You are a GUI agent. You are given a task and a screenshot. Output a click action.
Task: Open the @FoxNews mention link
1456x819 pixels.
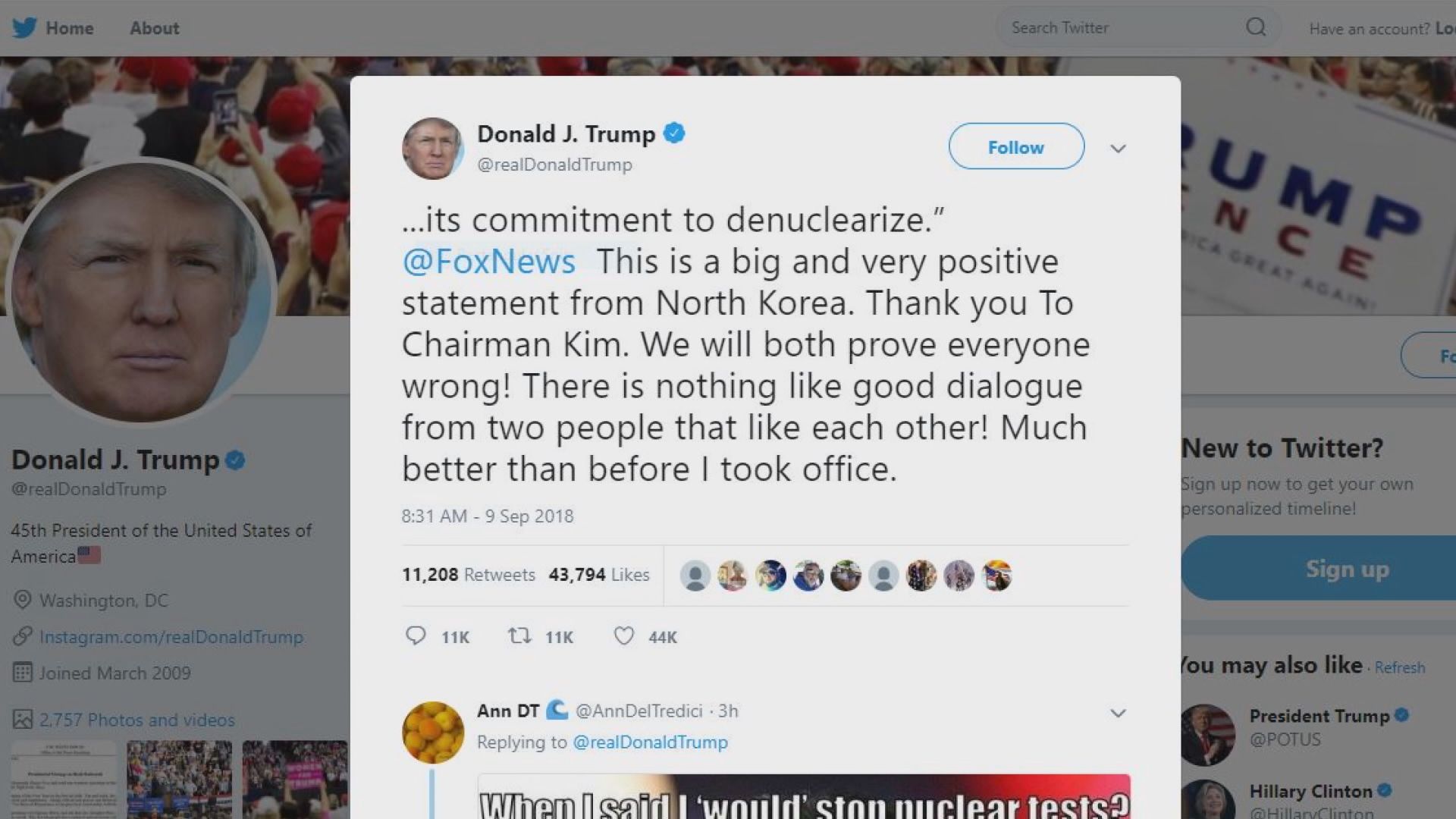(x=489, y=262)
